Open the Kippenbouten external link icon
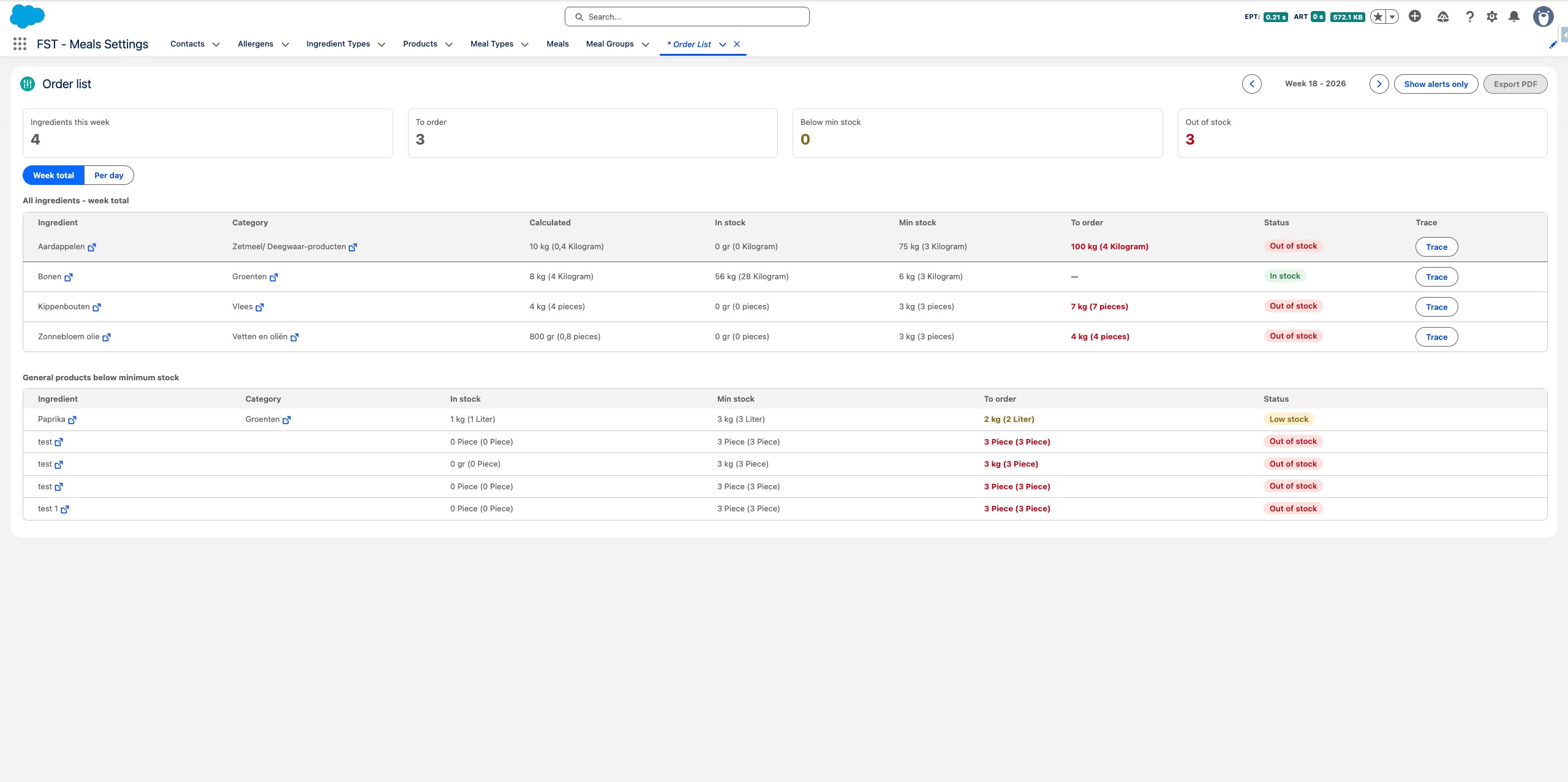1568x782 pixels. (x=97, y=307)
